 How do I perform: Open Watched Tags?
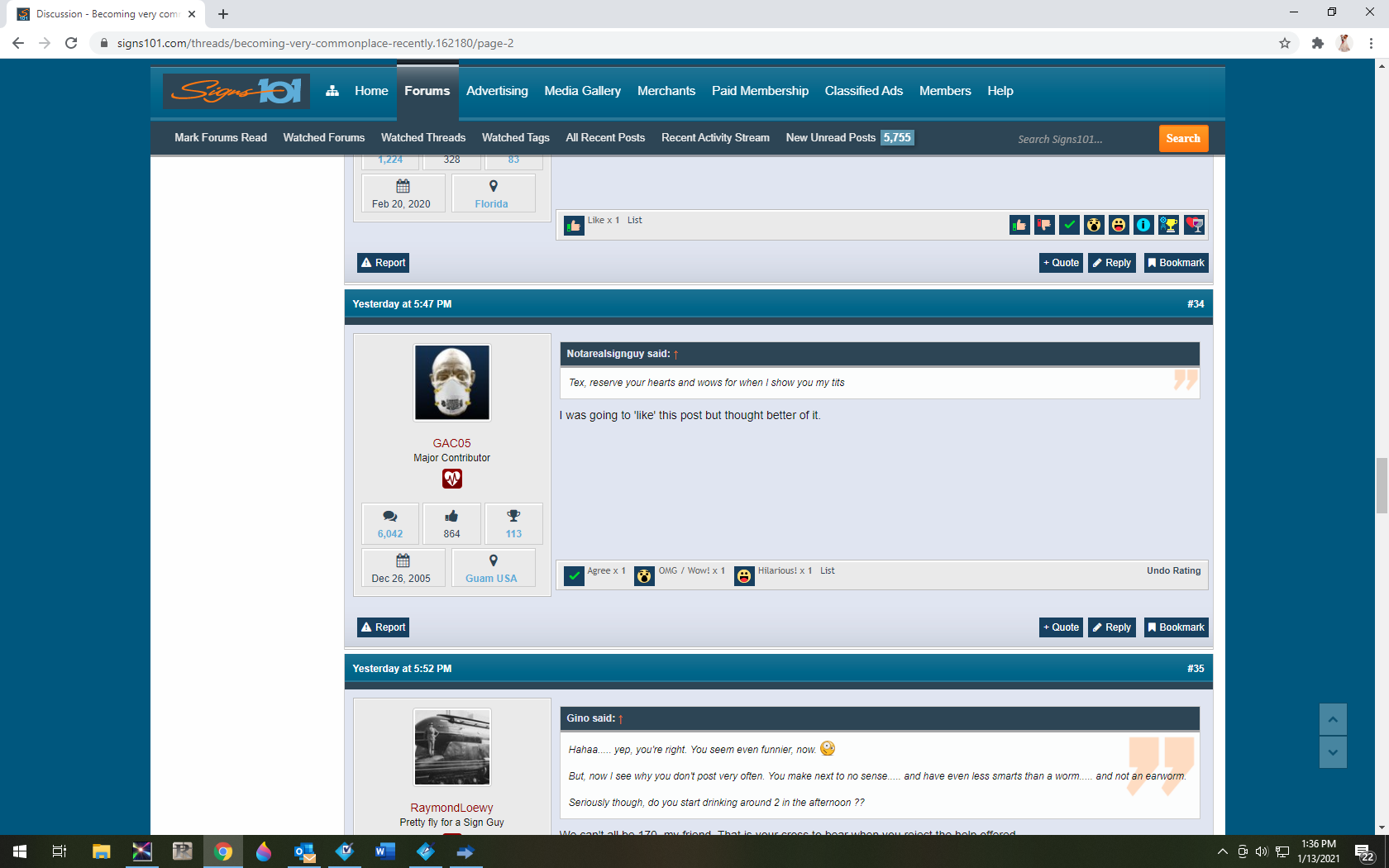click(516, 138)
